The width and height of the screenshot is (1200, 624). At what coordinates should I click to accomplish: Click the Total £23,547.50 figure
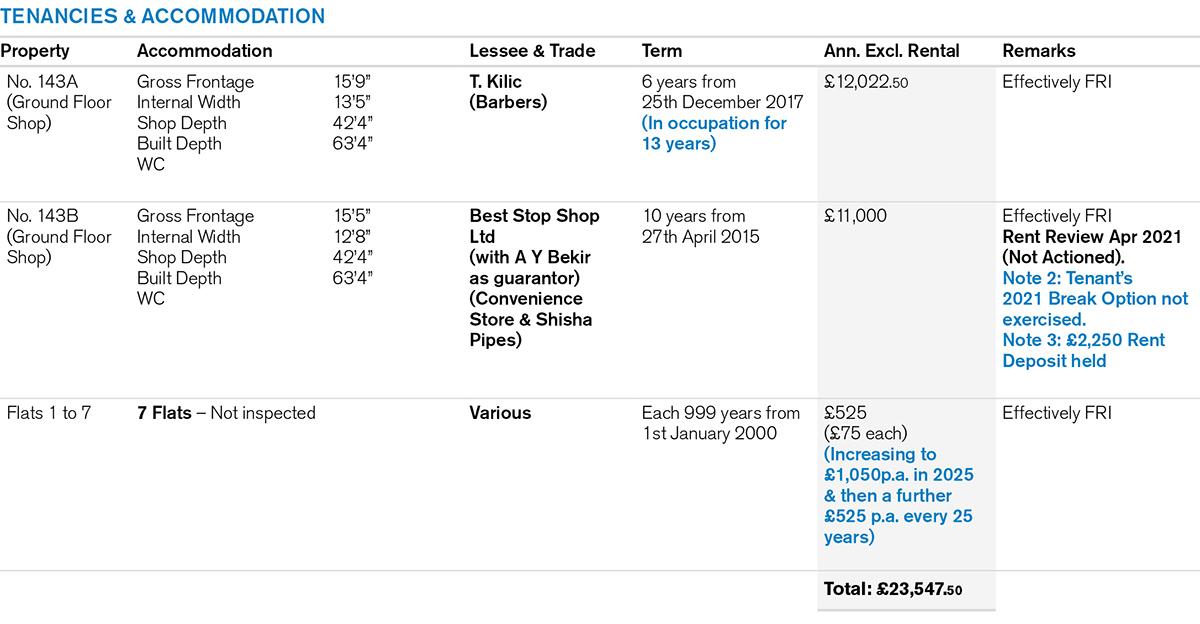coord(893,590)
